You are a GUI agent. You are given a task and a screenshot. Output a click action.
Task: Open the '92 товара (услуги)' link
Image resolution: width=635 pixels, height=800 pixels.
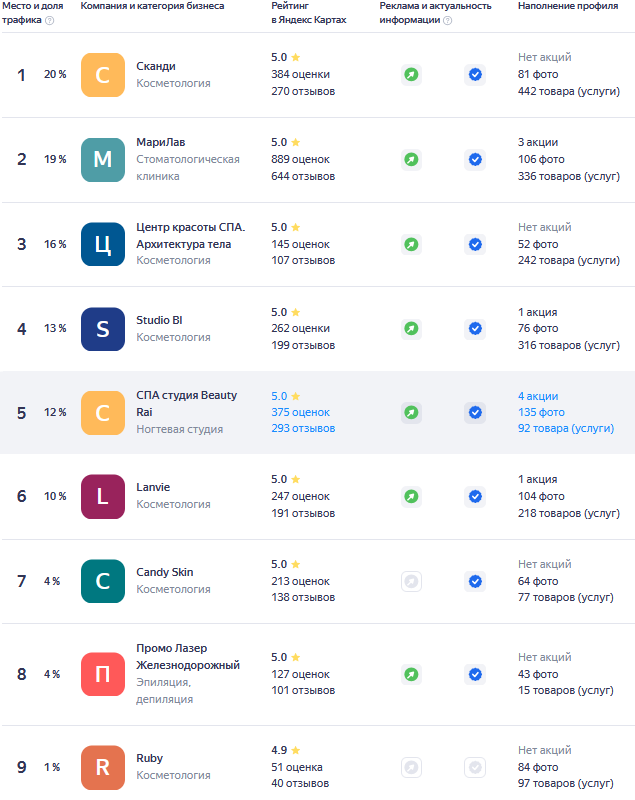coord(566,429)
